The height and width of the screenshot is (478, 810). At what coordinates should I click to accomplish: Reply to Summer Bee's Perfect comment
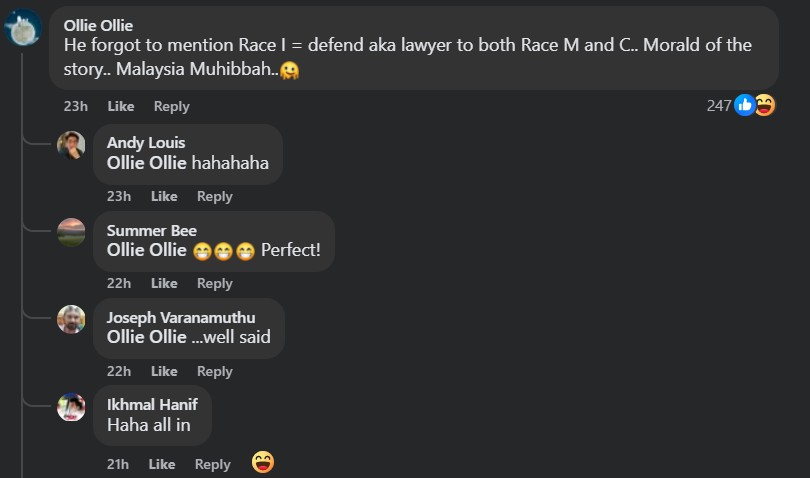click(215, 284)
